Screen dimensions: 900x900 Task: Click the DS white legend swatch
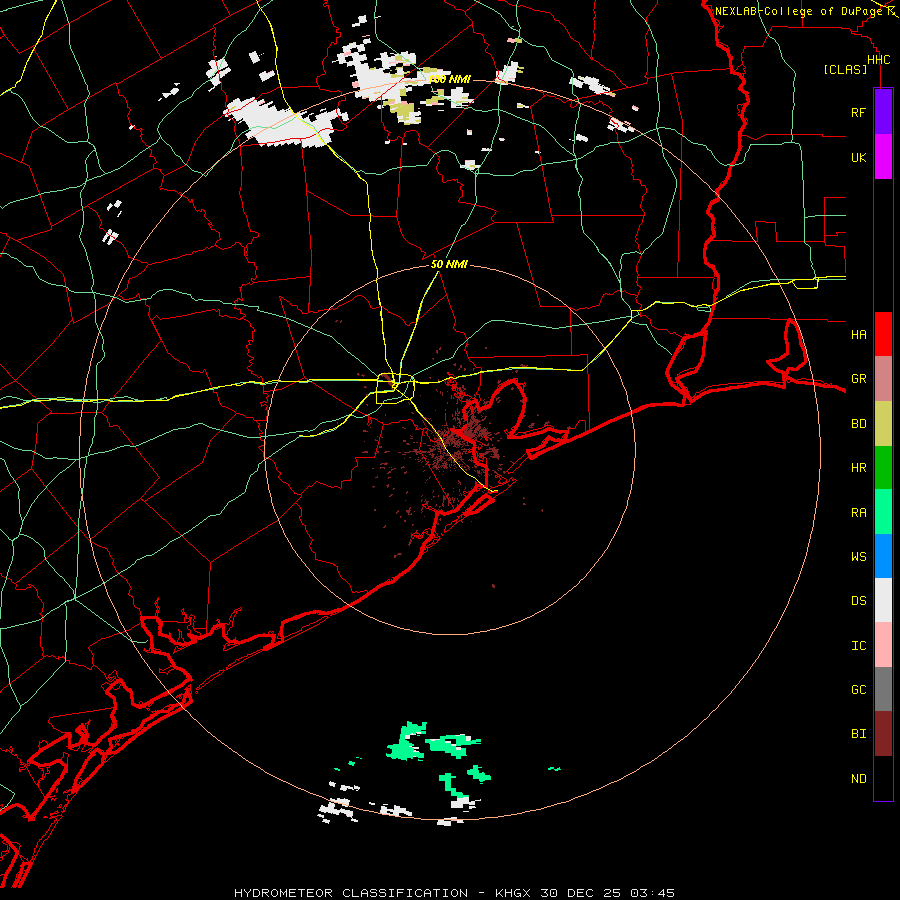(x=883, y=600)
